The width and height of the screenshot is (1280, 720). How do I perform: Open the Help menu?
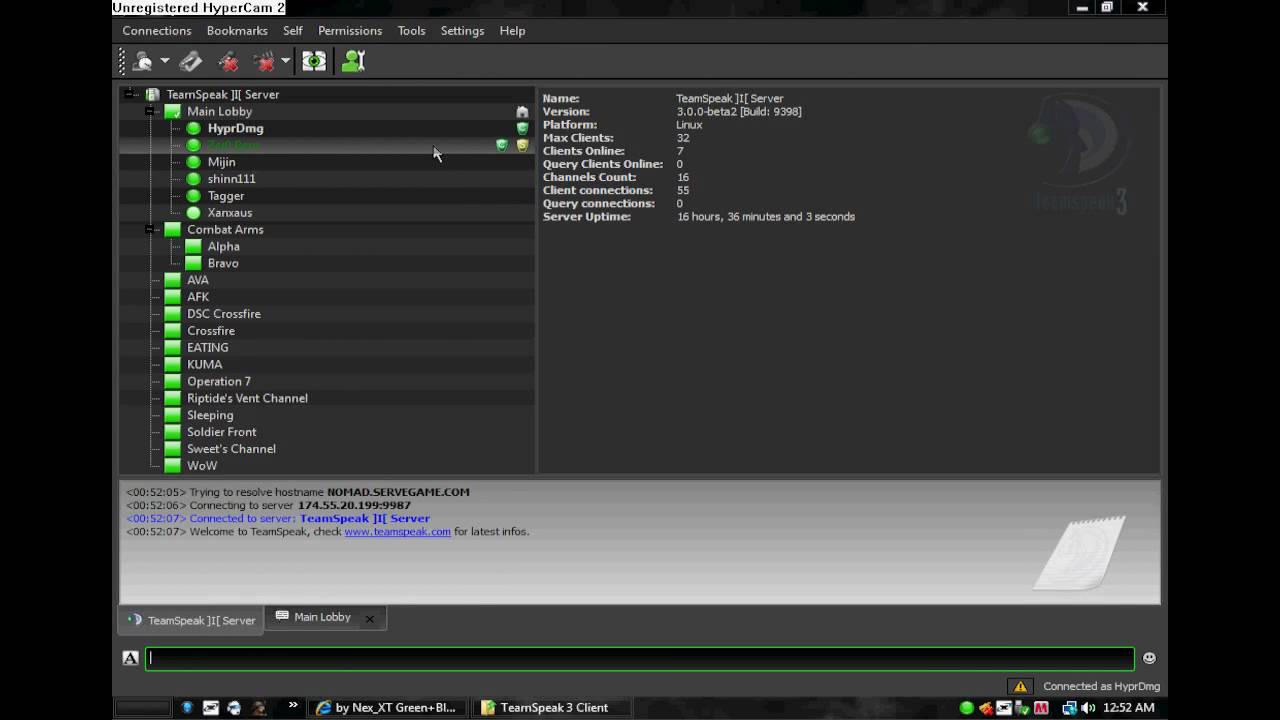(512, 31)
